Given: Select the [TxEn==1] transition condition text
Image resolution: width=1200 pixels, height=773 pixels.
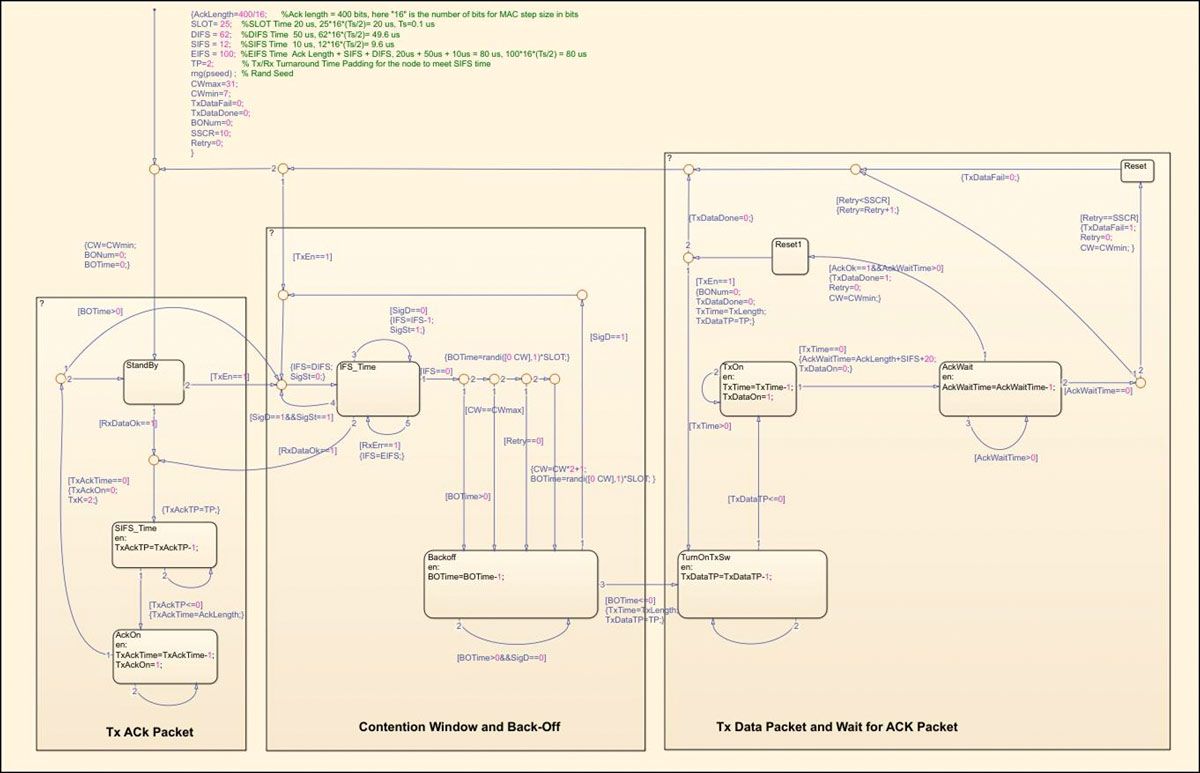Looking at the screenshot, I should [x=228, y=375].
